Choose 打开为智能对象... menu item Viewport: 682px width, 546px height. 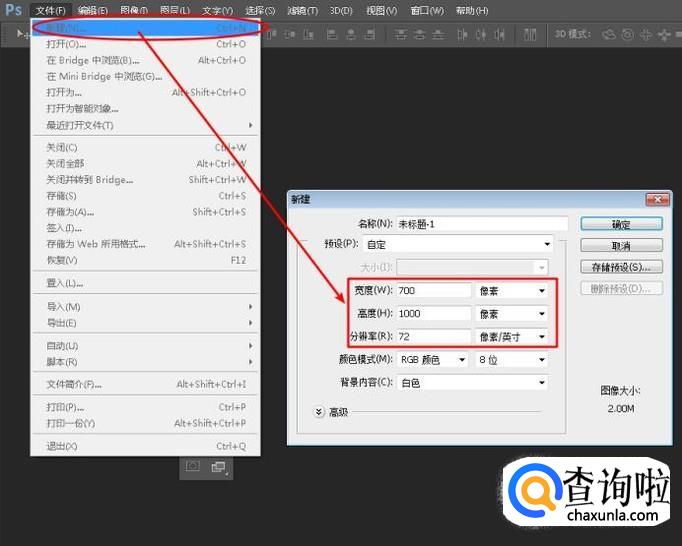(x=146, y=108)
